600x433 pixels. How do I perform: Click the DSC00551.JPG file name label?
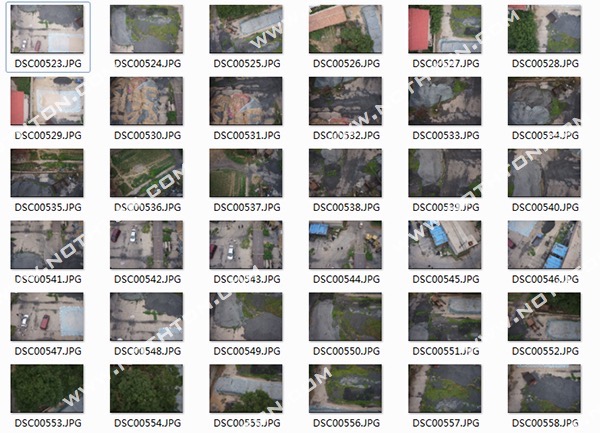(x=446, y=351)
